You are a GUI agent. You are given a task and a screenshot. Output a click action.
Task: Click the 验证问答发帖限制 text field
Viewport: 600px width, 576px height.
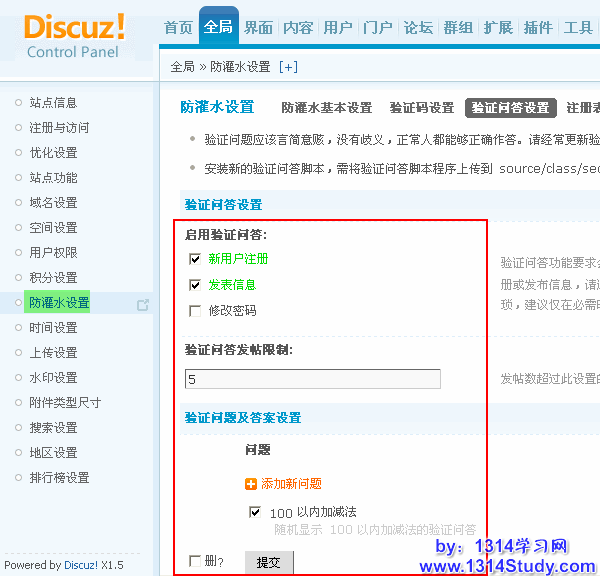coord(312,379)
